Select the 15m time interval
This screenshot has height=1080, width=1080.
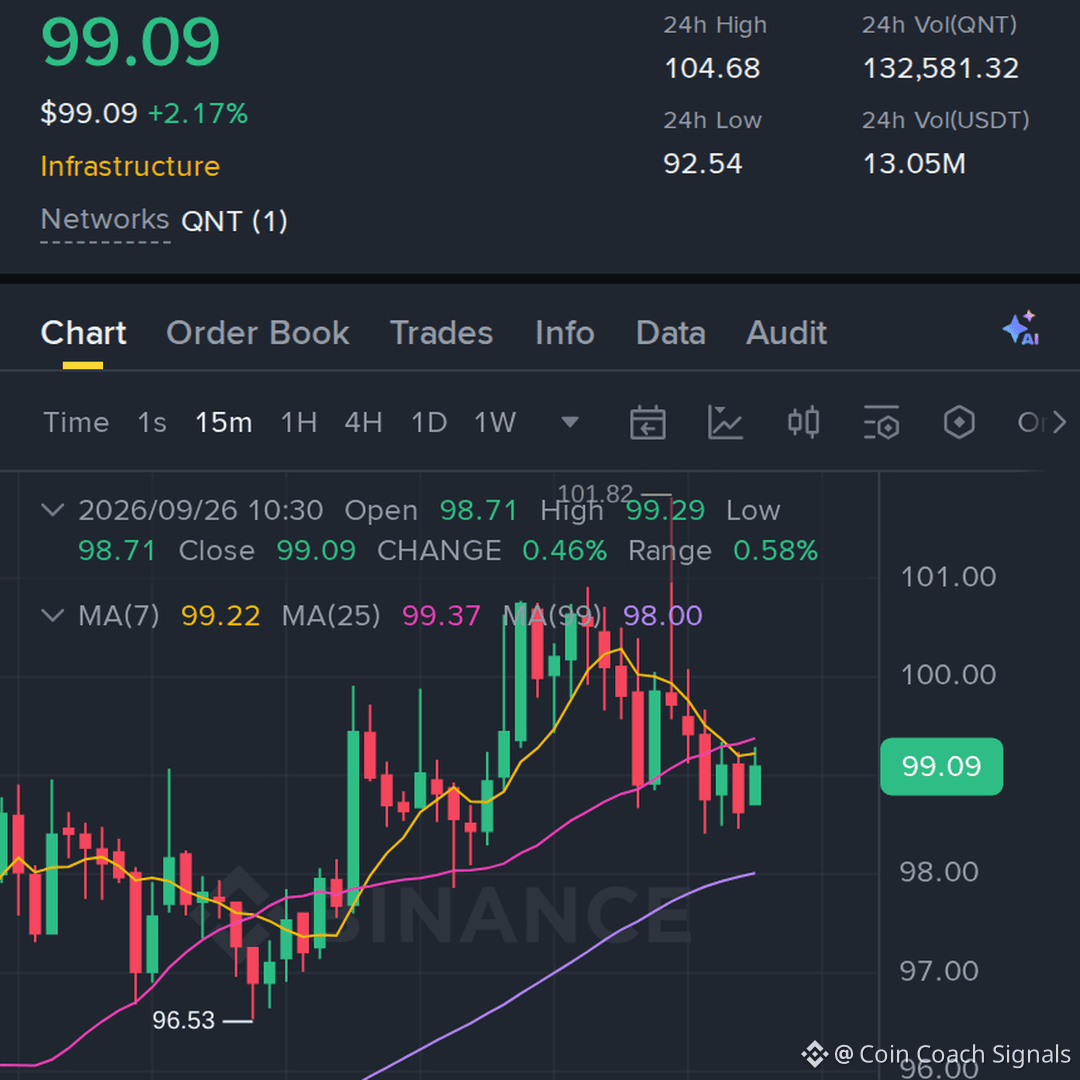click(x=224, y=422)
